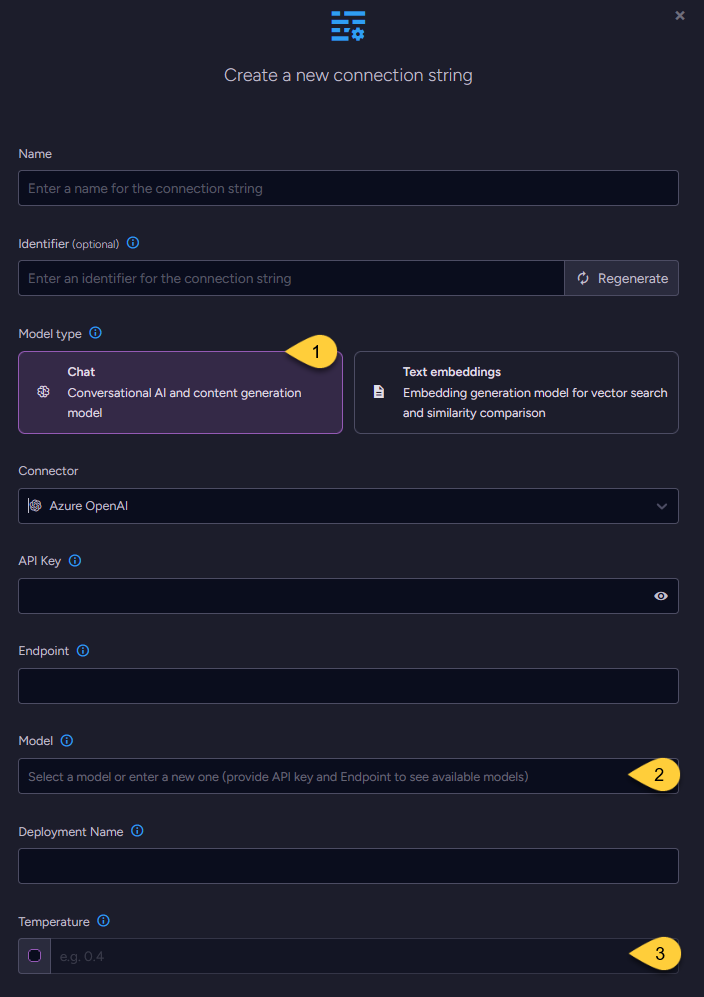Click the Regenerate button

coord(621,278)
